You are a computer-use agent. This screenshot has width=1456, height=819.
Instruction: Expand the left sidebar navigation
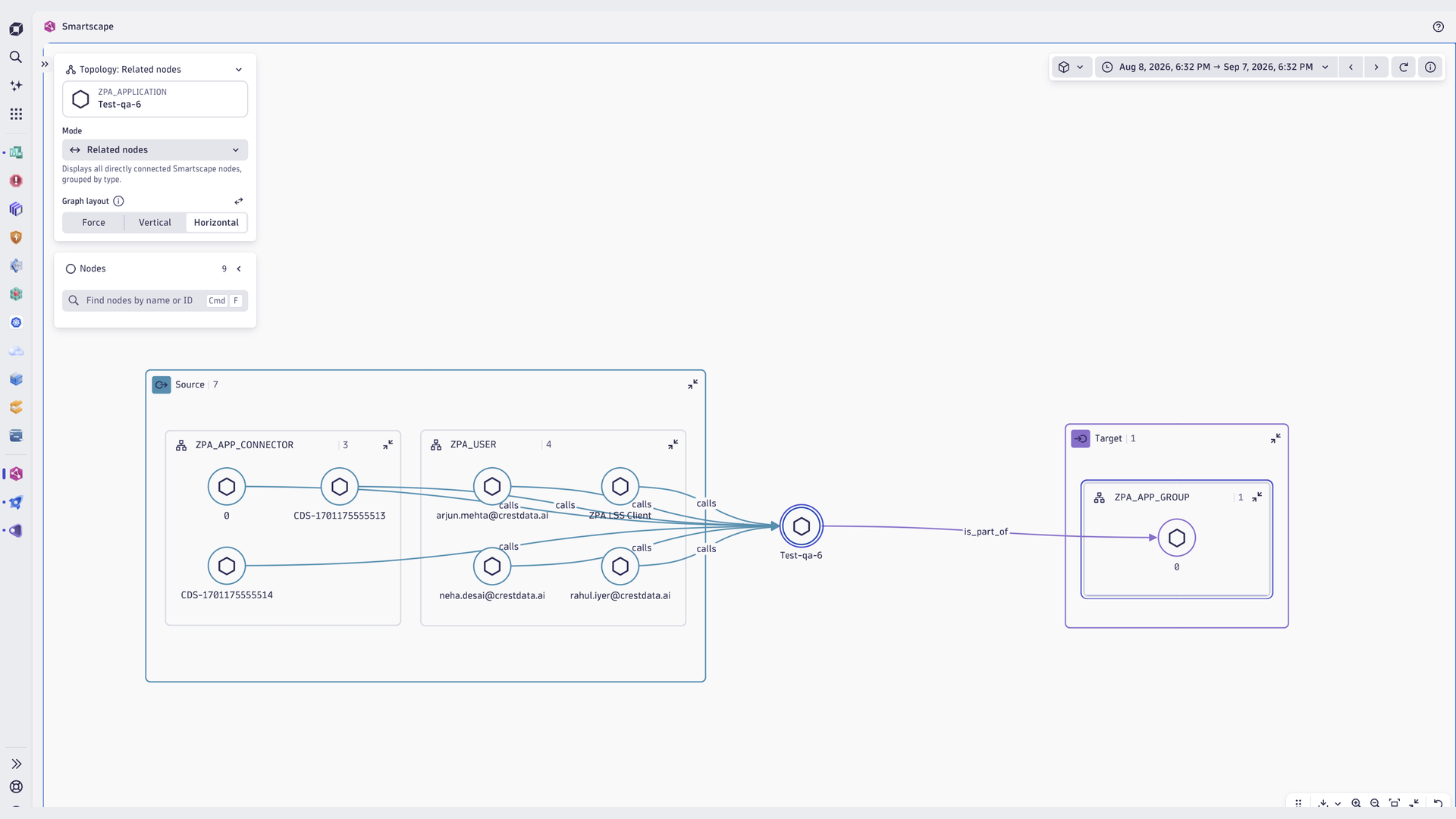pyautogui.click(x=16, y=764)
